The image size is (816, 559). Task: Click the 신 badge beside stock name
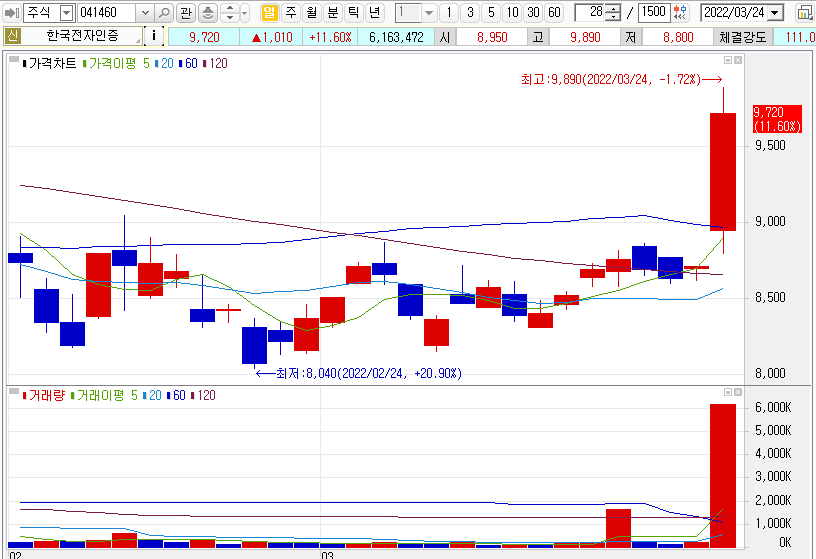click(x=12, y=36)
